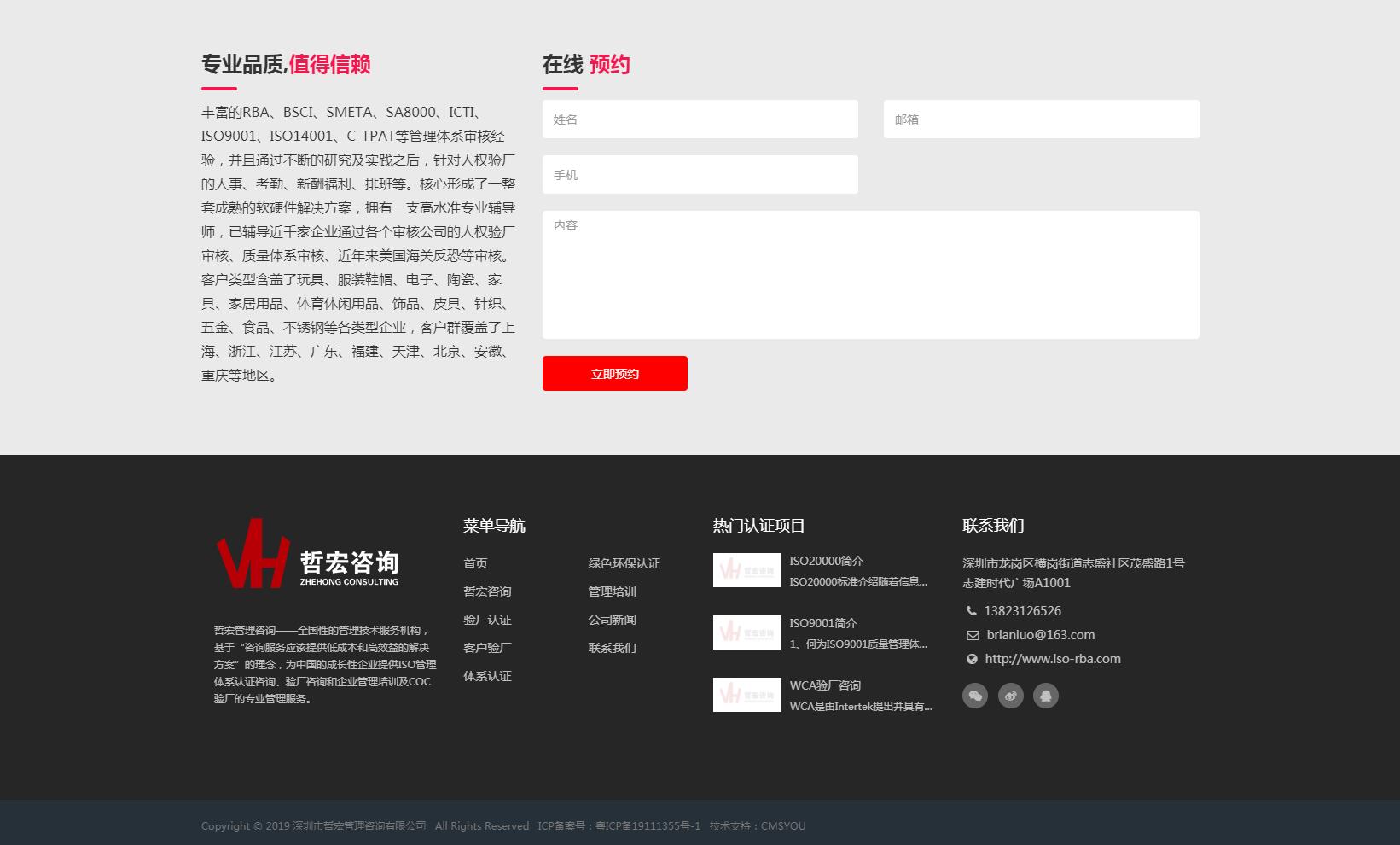The width and height of the screenshot is (1400, 845).
Task: Click the globe icon beside the website URL
Action: (x=972, y=659)
